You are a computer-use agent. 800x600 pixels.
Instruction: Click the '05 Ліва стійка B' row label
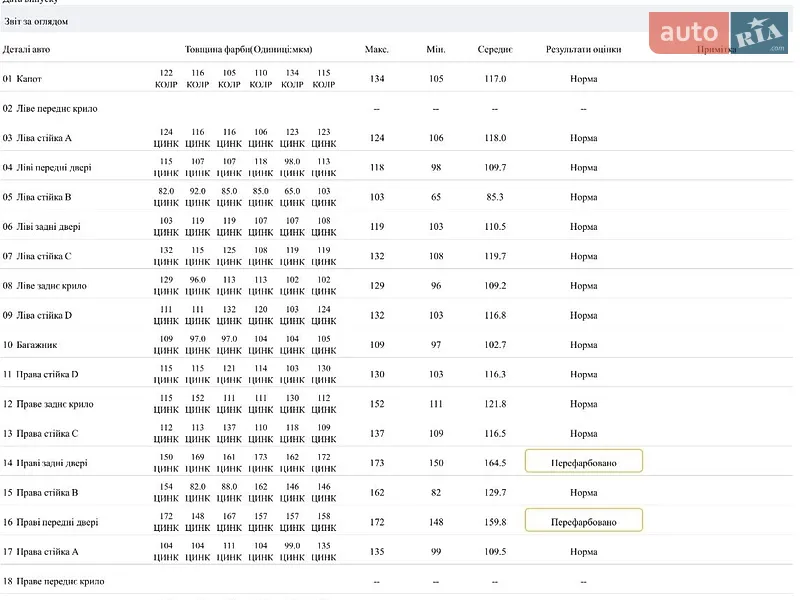click(37, 197)
